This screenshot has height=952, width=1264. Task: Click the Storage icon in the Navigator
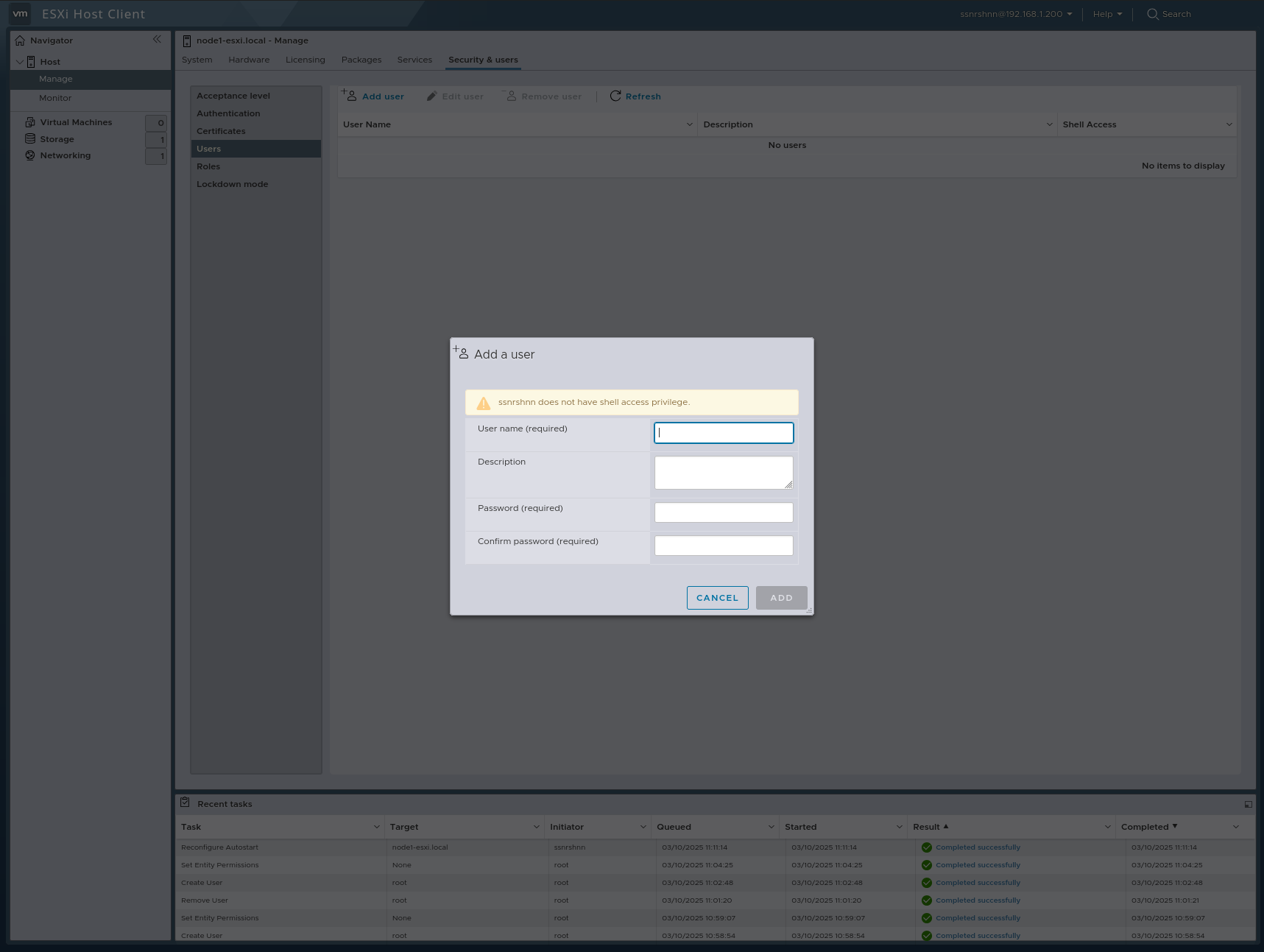(x=29, y=138)
